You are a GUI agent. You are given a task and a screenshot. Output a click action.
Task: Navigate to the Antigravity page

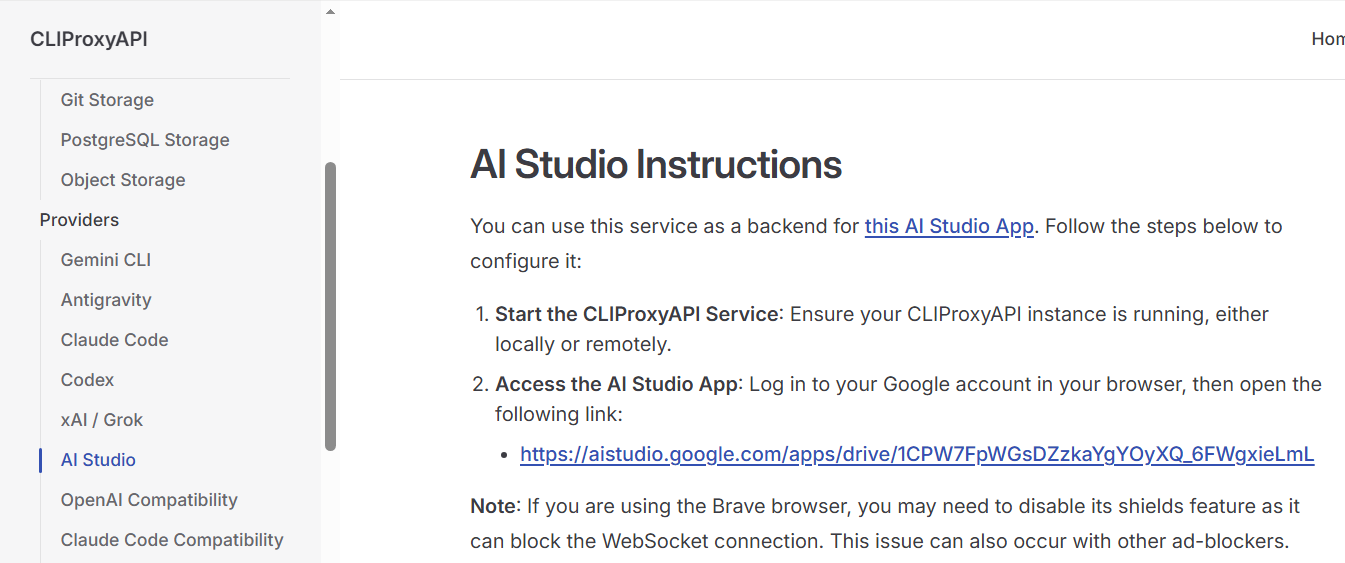pos(106,300)
